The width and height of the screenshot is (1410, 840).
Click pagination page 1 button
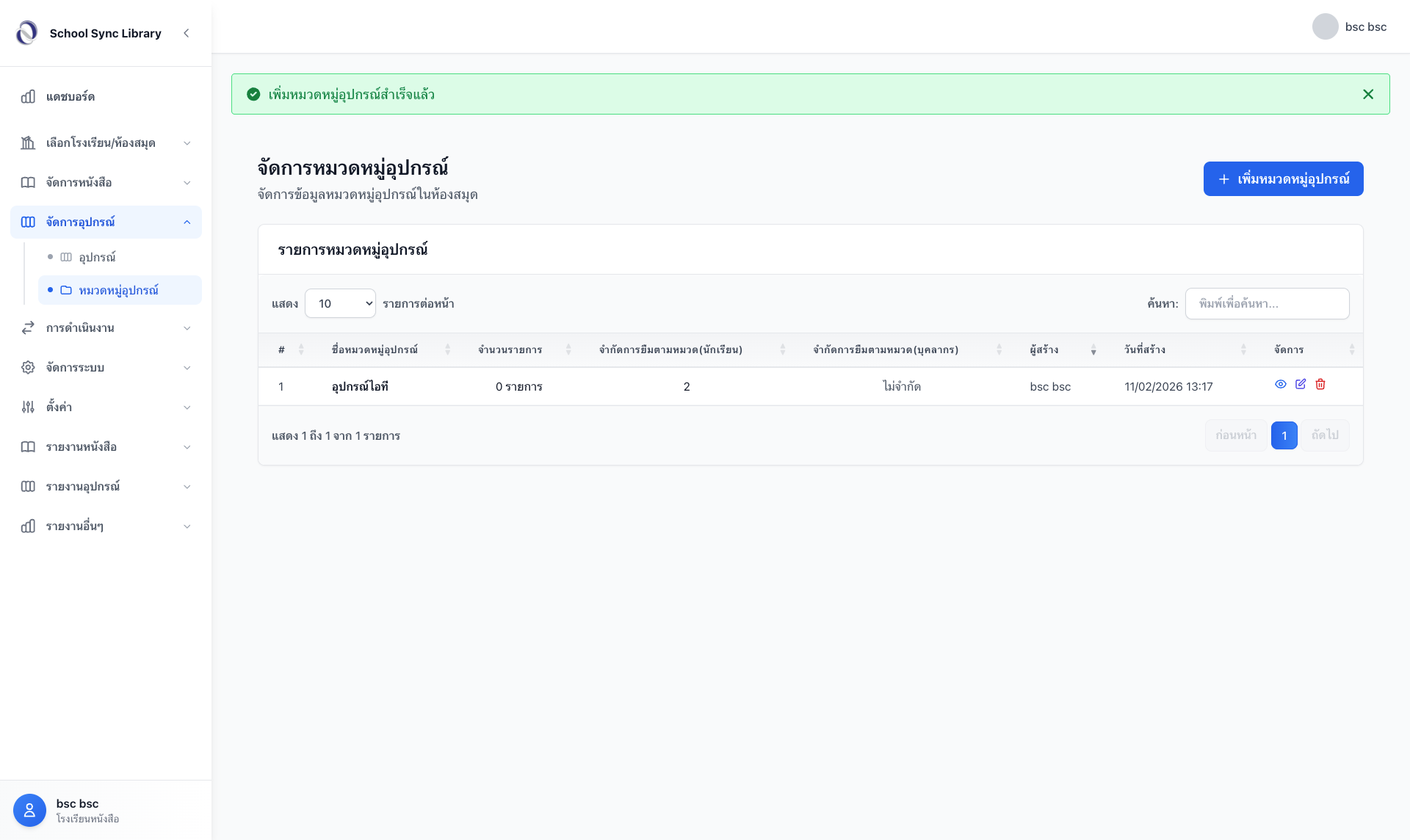pyautogui.click(x=1284, y=435)
